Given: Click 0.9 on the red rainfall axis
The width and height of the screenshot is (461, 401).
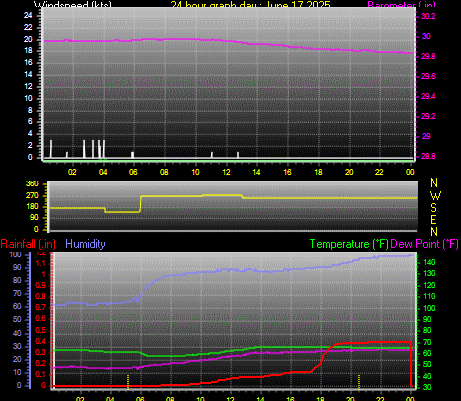Looking at the screenshot, I should pyautogui.click(x=41, y=285).
